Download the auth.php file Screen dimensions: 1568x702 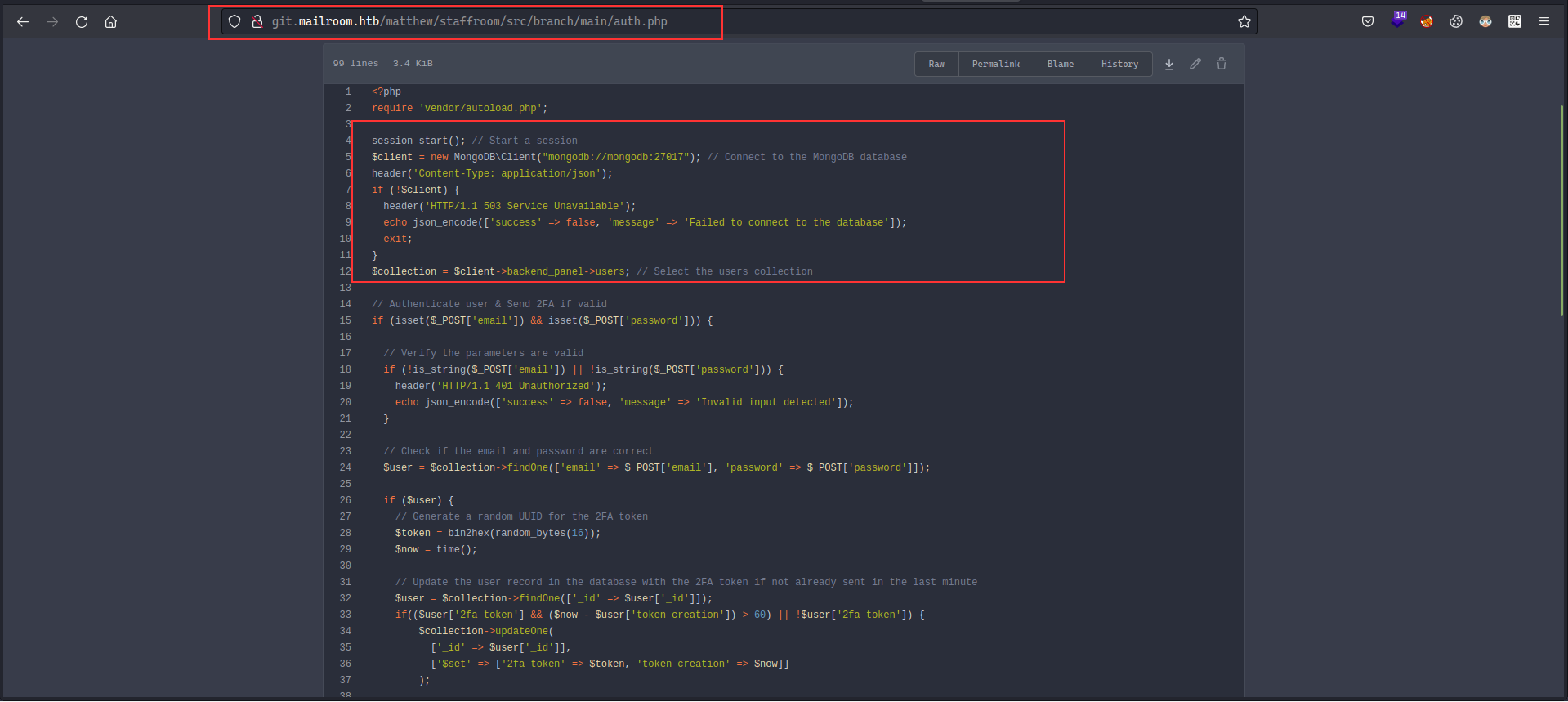[1169, 64]
